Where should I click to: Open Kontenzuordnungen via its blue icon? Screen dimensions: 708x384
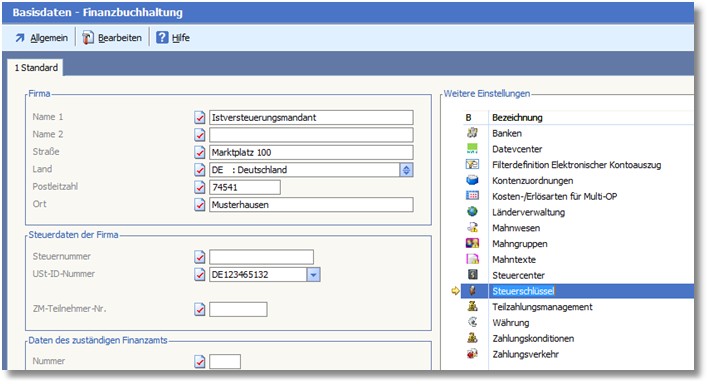[472, 180]
